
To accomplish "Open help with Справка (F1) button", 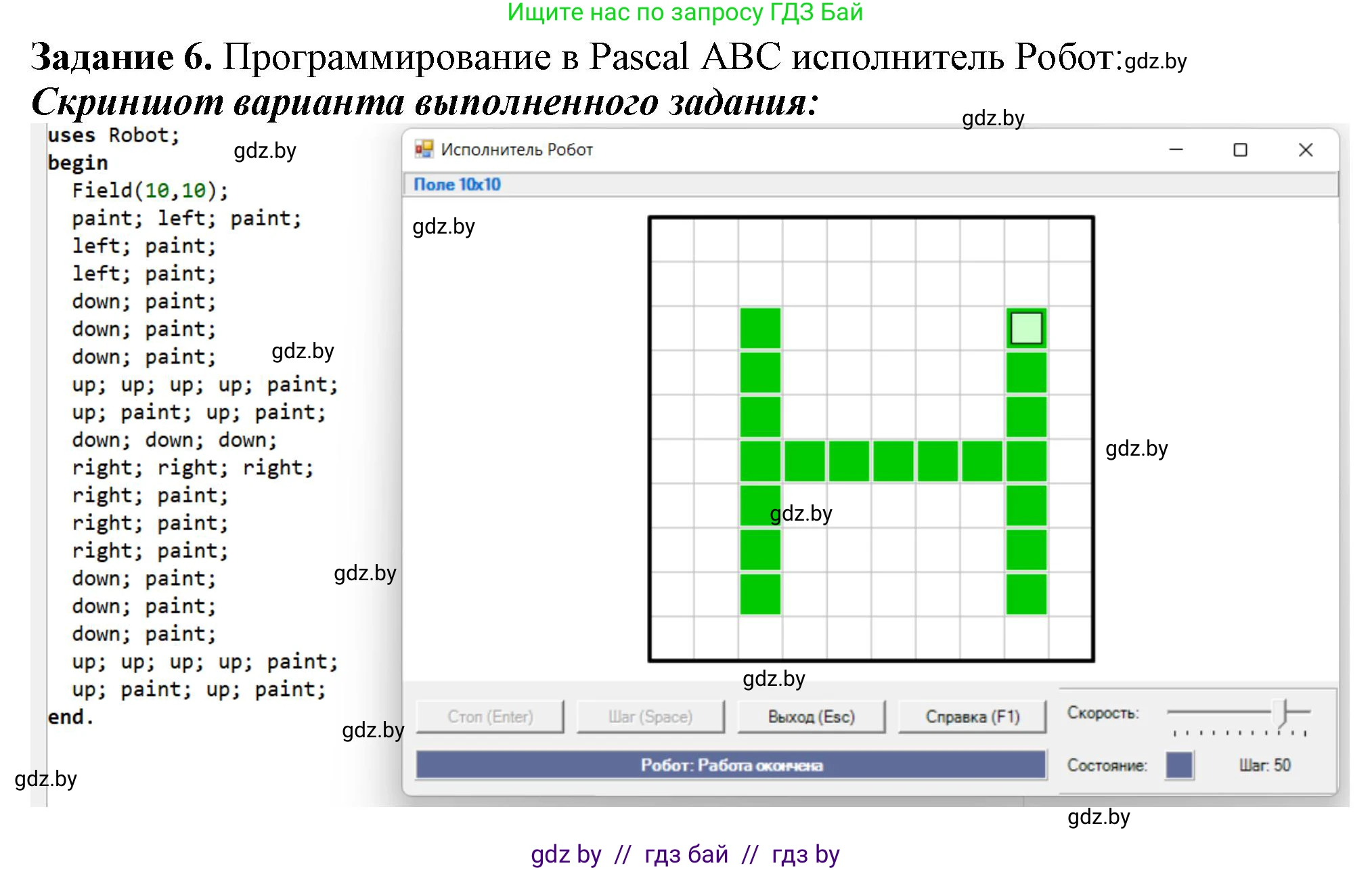I will [972, 717].
